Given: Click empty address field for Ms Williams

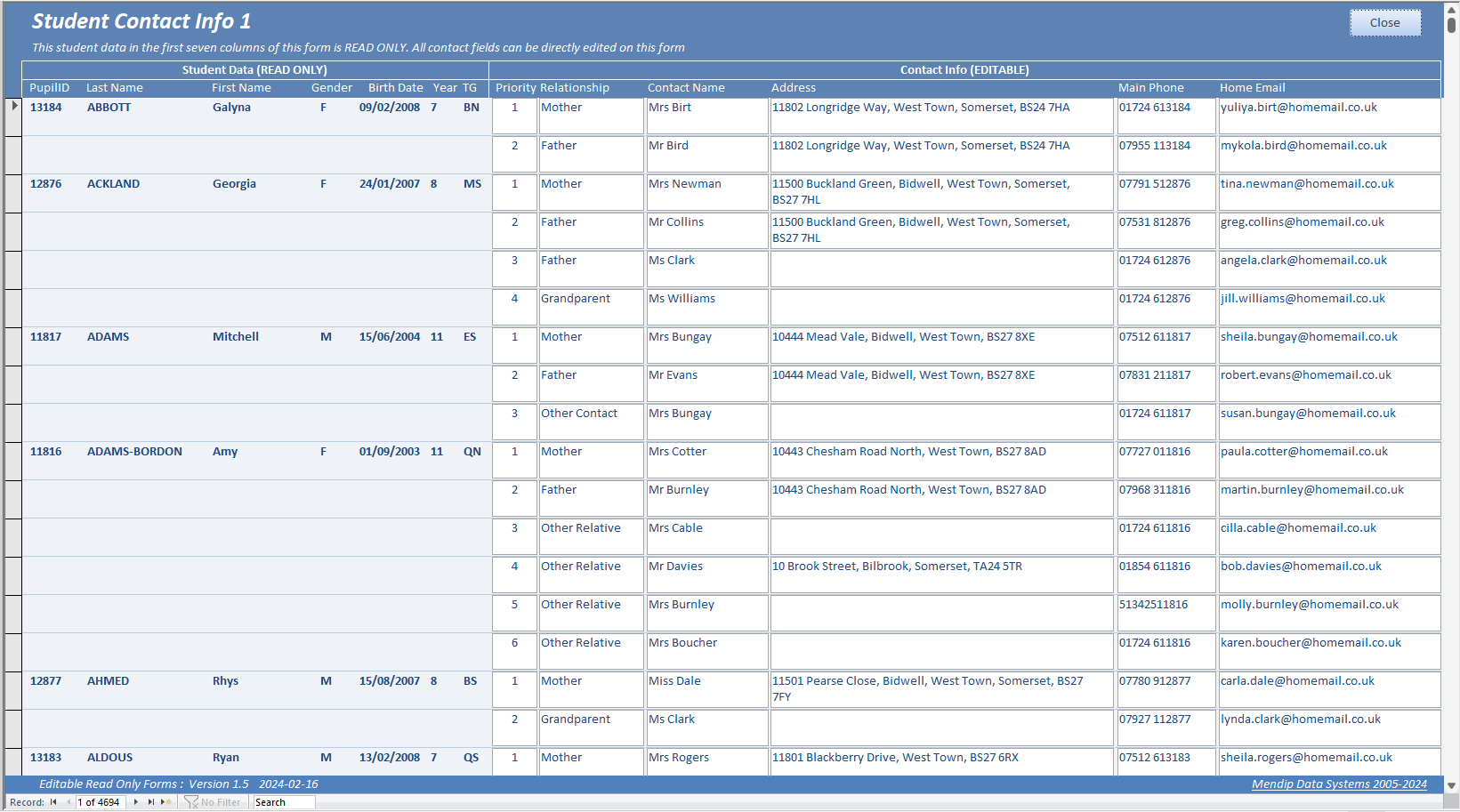Looking at the screenshot, I should (942, 308).
